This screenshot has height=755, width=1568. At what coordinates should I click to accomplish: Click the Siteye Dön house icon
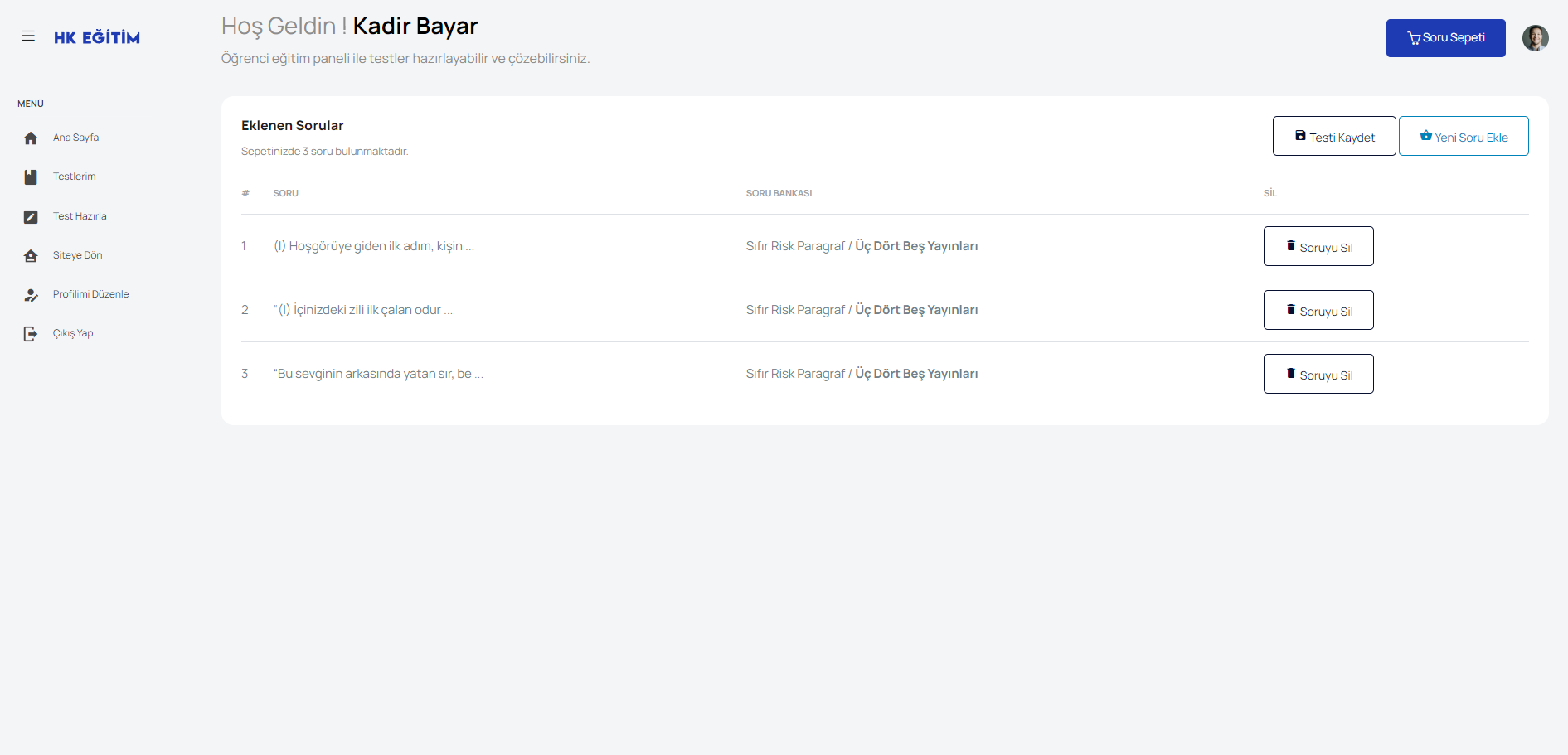[31, 256]
